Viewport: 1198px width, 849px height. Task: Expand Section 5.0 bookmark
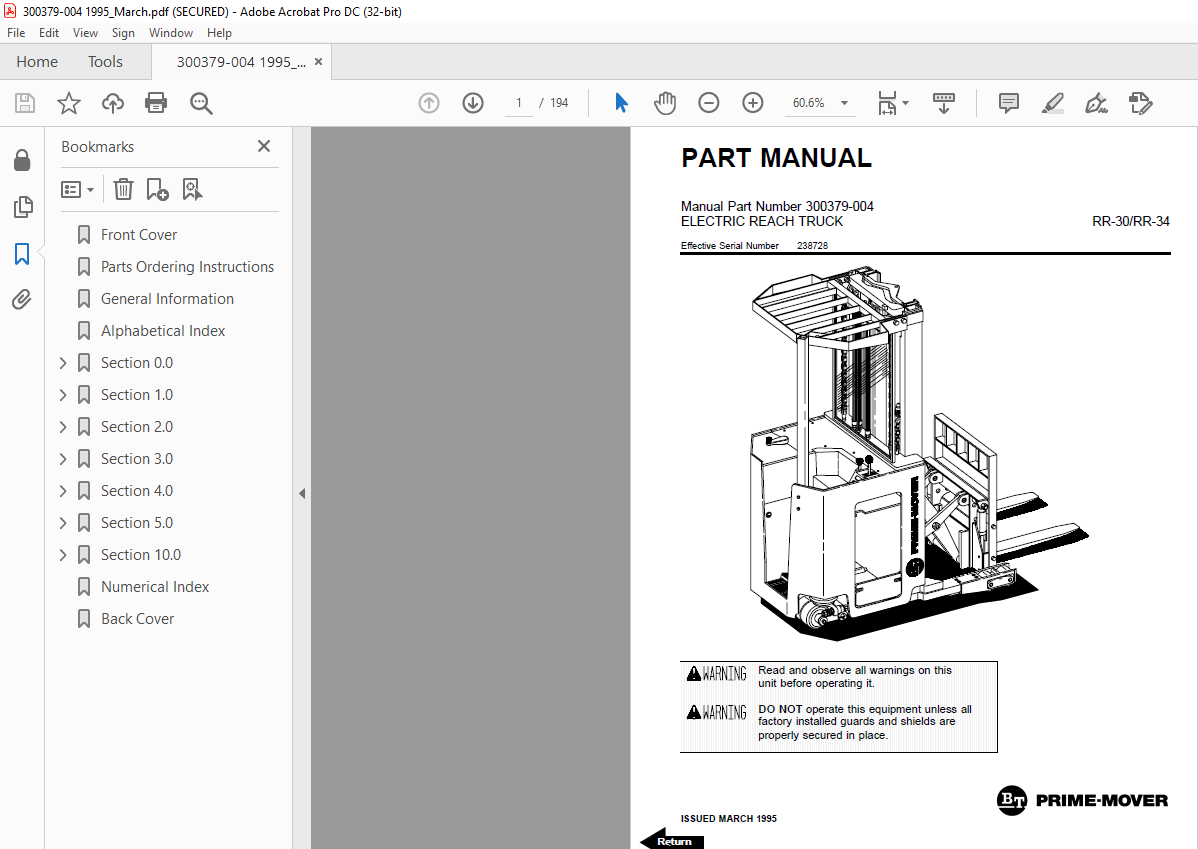point(63,523)
